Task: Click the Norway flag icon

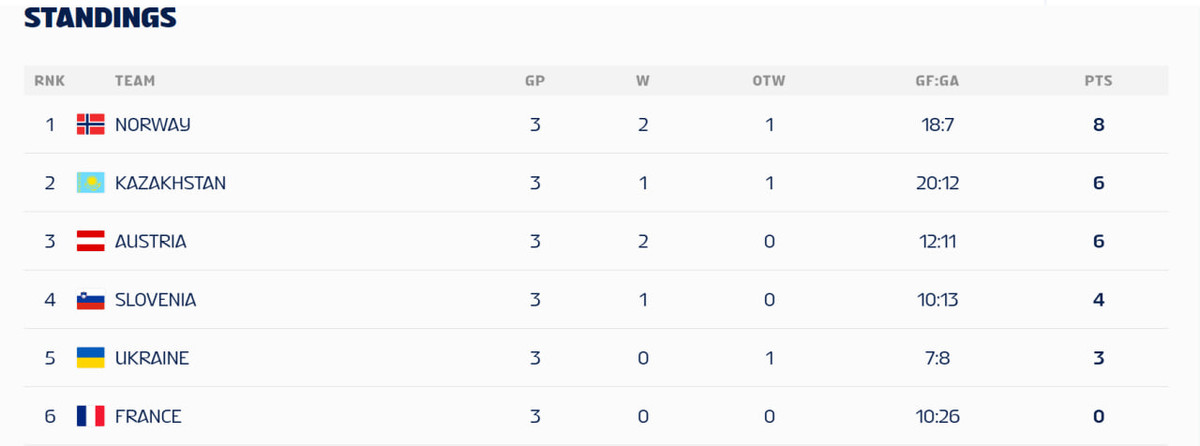Action: pos(90,125)
